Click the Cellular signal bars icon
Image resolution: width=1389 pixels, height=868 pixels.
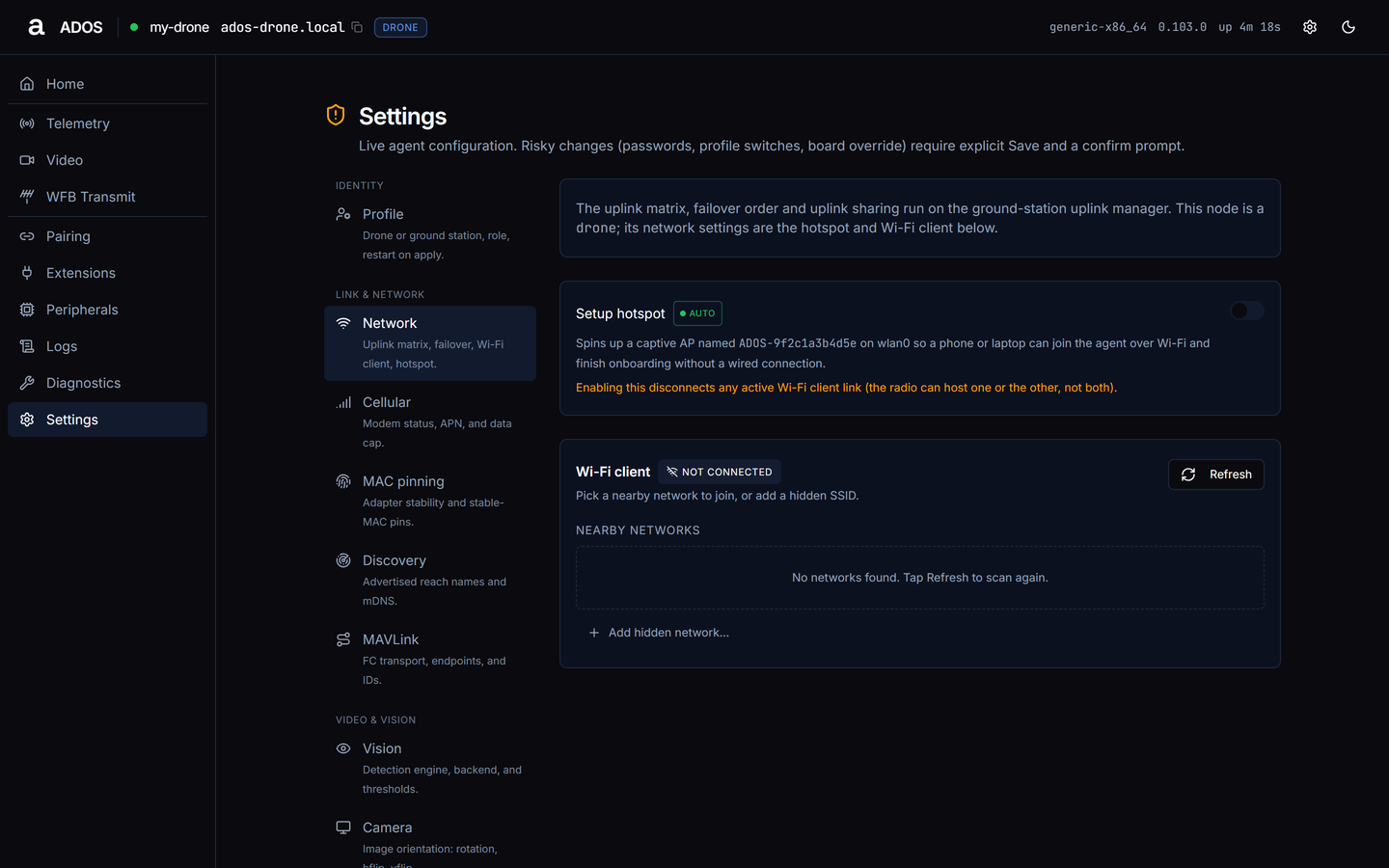click(343, 402)
